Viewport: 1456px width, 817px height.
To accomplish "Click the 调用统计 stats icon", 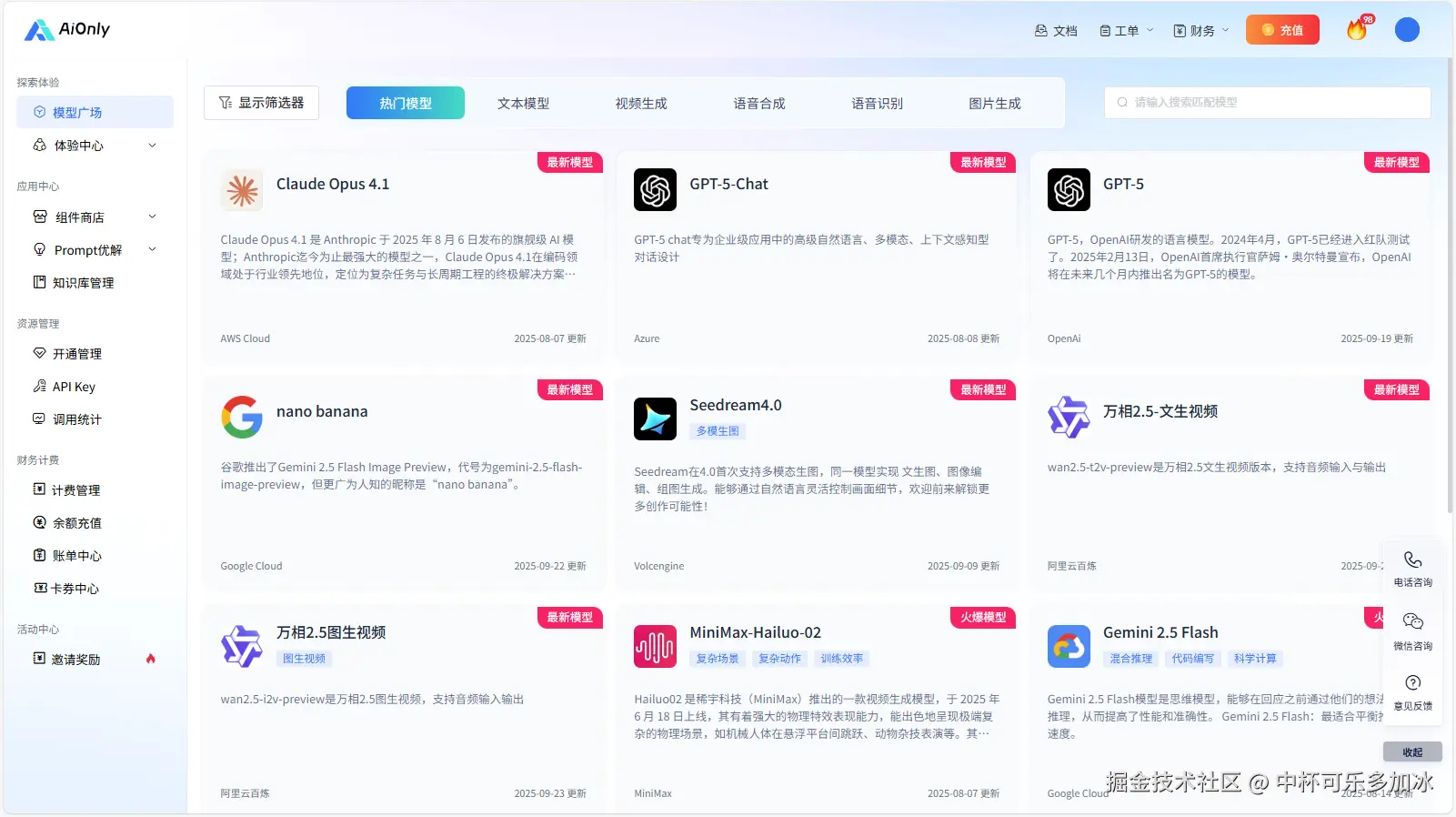I will [x=39, y=419].
